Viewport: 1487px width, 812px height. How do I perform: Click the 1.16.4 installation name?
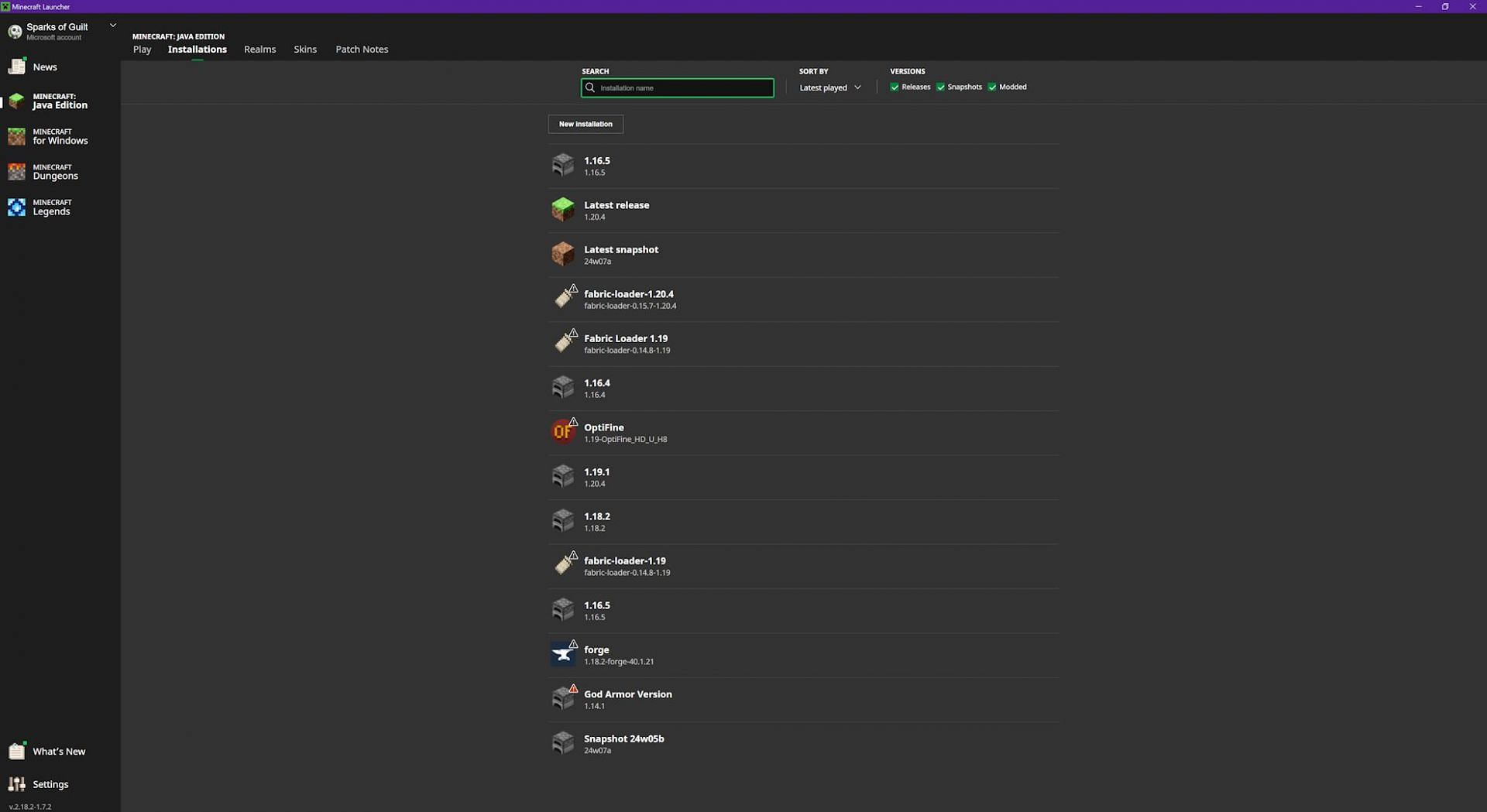click(x=597, y=383)
